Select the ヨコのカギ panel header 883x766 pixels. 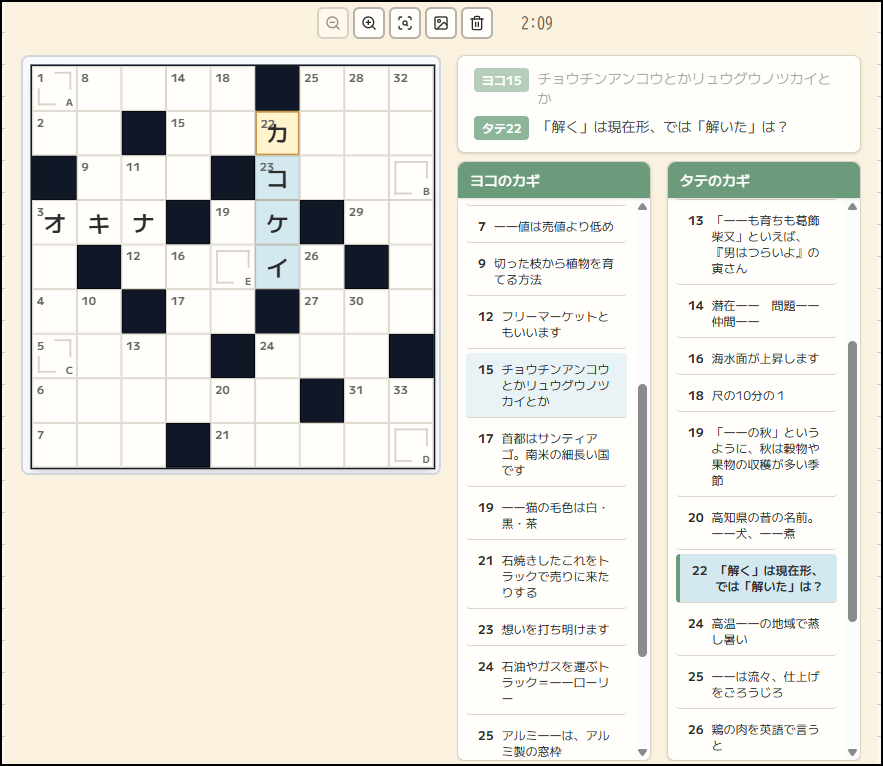click(546, 180)
